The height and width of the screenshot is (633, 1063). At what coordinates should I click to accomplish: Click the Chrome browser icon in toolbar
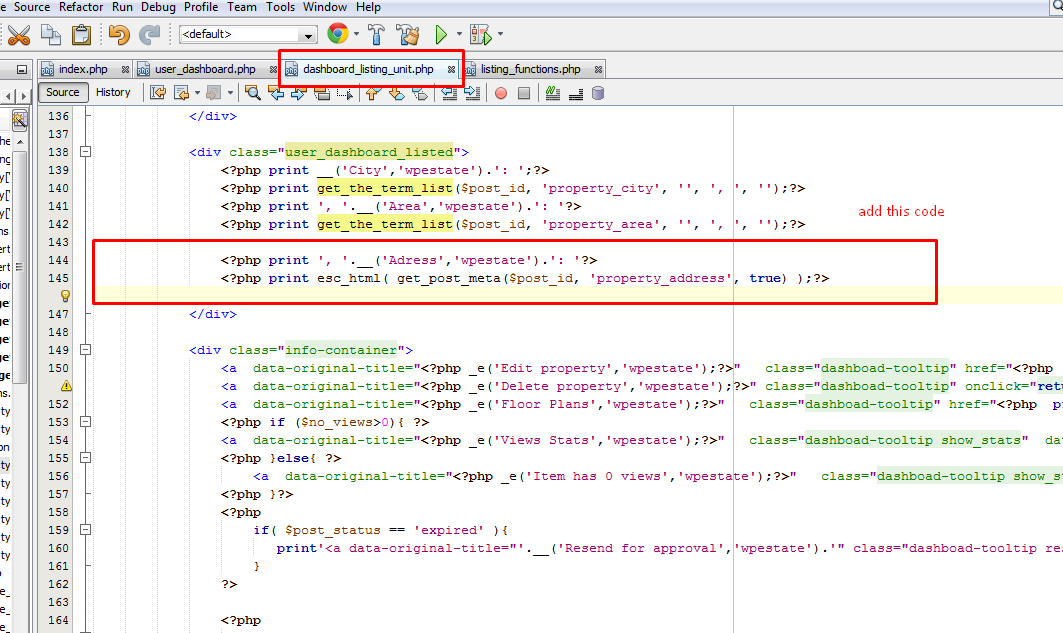(338, 35)
